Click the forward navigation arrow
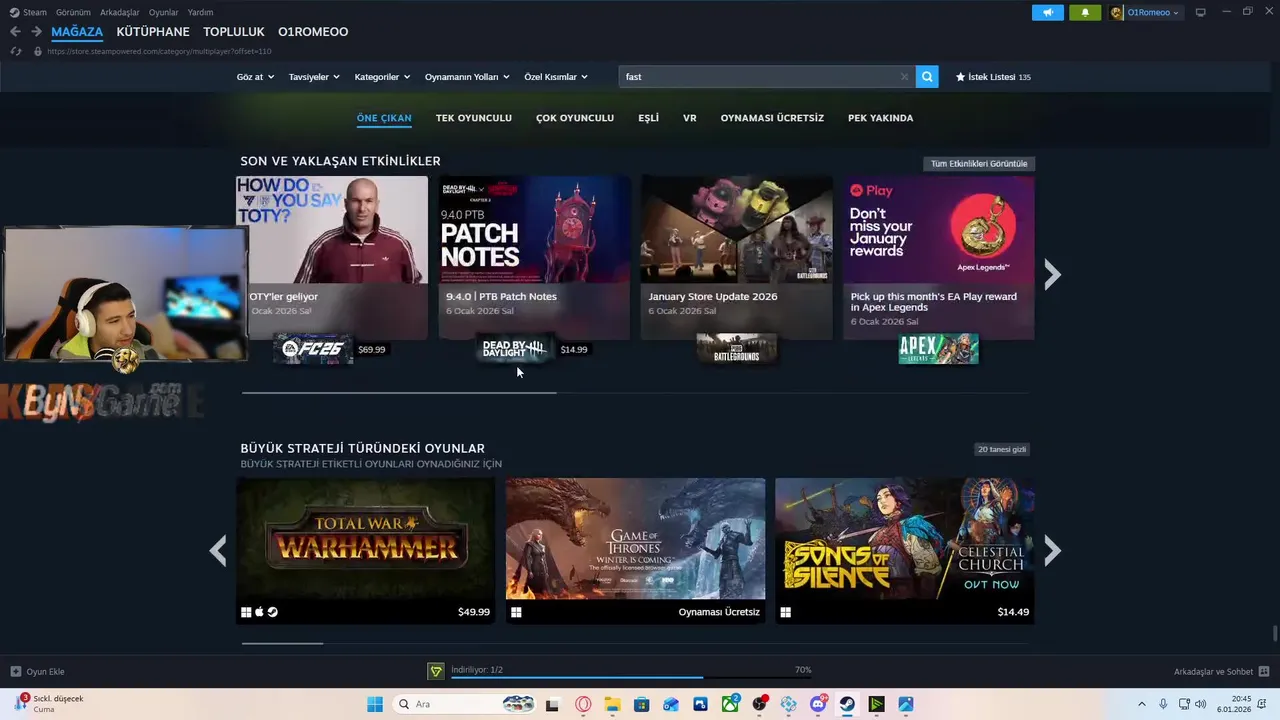The image size is (1280, 720). 36,32
